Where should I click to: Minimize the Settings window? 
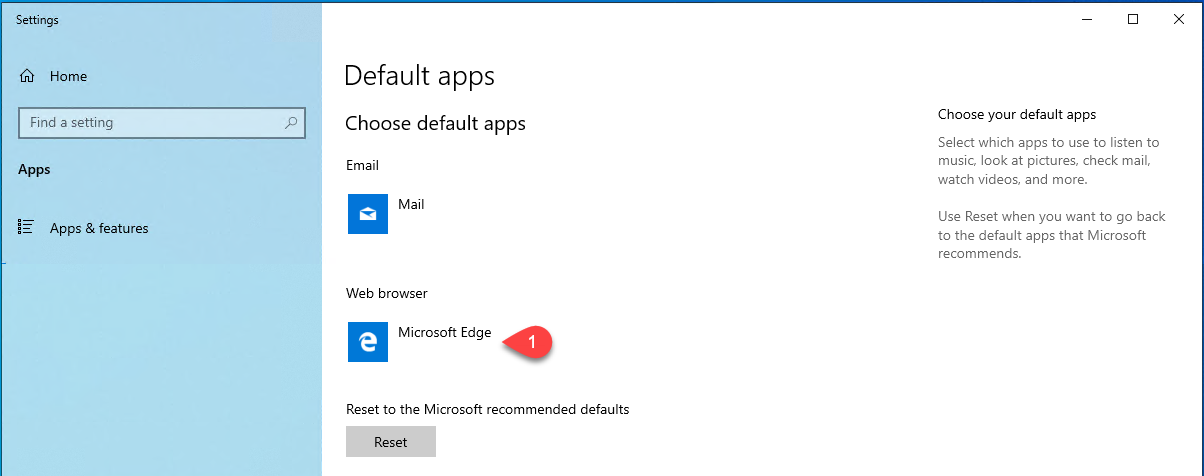tap(1085, 19)
